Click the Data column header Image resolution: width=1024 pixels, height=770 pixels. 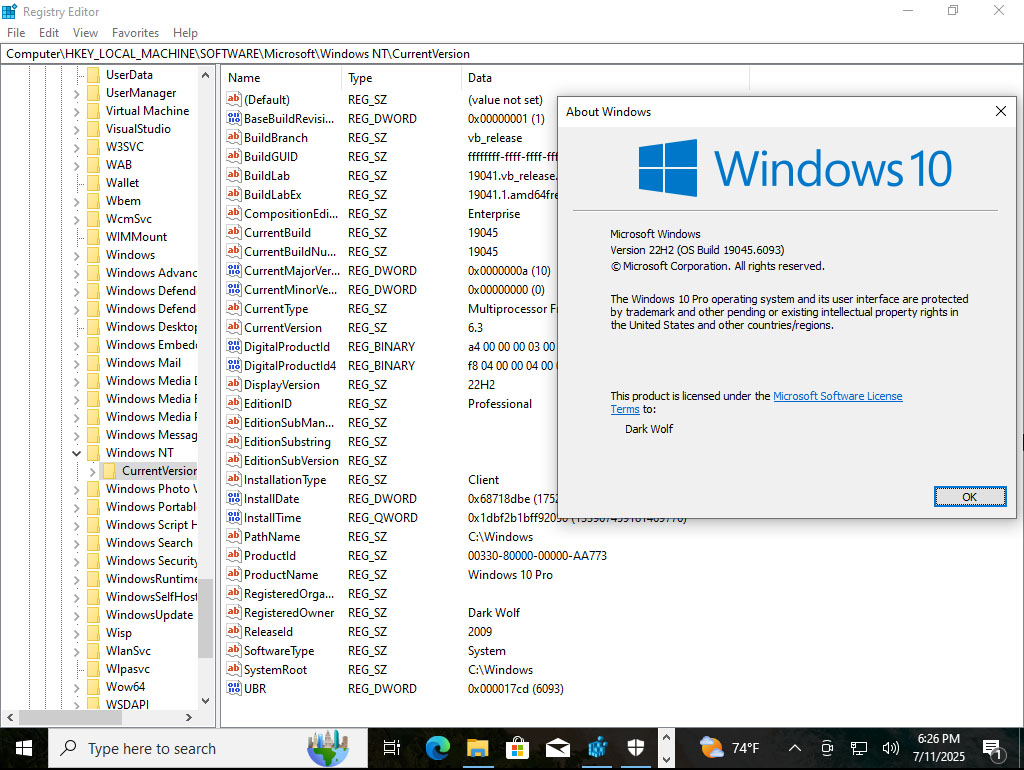[605, 78]
